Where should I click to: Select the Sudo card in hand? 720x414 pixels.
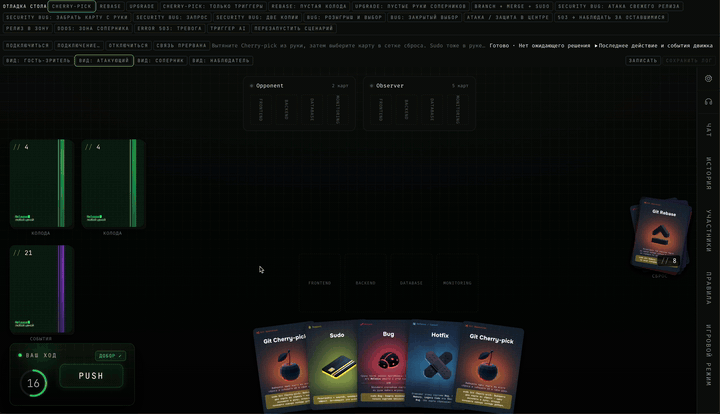(334, 367)
